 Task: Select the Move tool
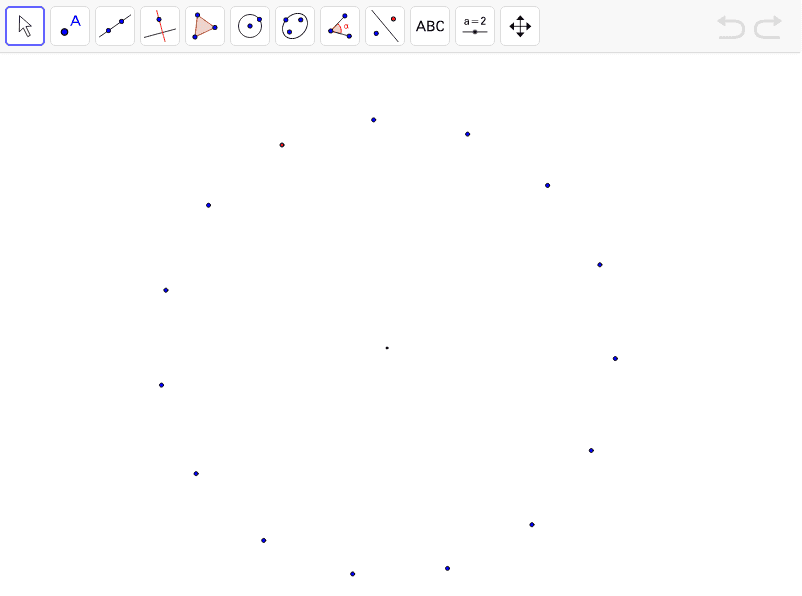click(x=24, y=26)
